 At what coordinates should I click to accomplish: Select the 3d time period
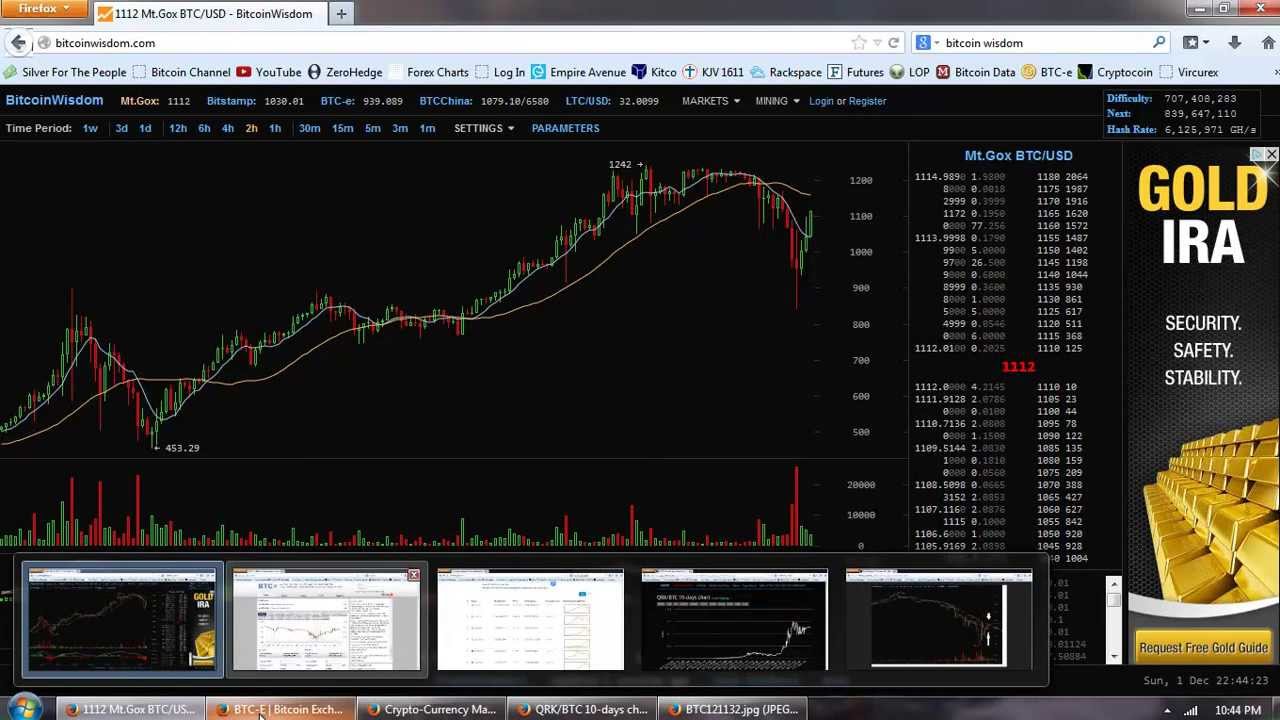(121, 128)
